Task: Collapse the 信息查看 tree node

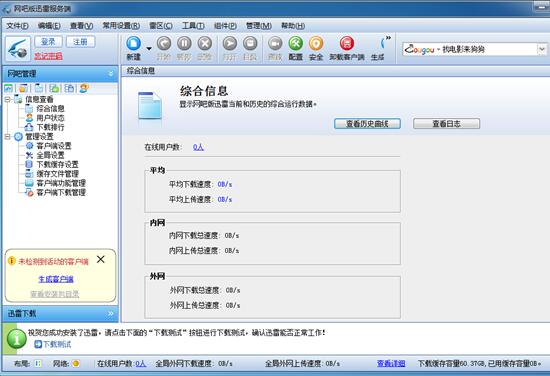Action: tap(7, 99)
